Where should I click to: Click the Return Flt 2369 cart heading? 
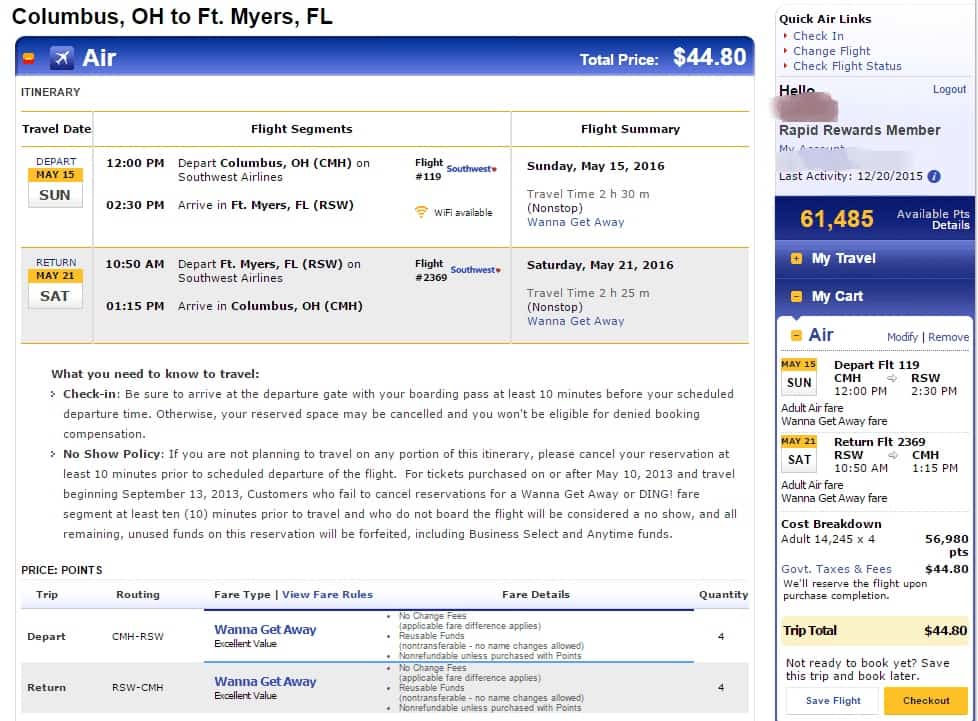[x=879, y=442]
